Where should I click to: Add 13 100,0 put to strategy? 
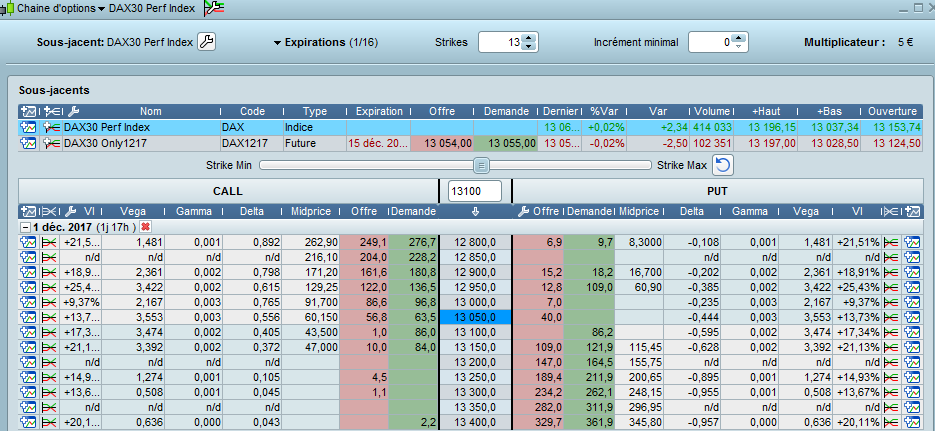click(891, 332)
